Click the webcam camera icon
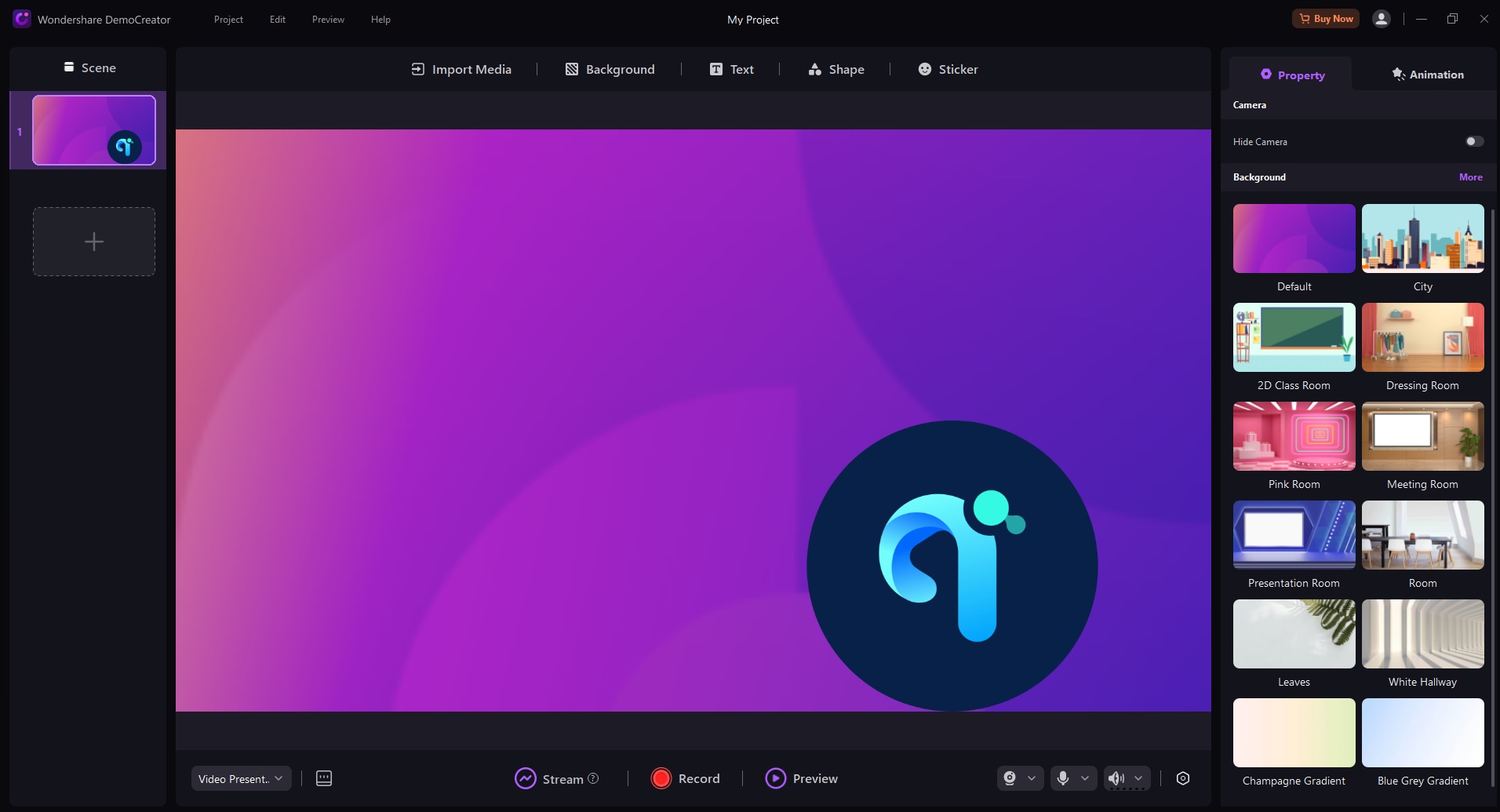 (1010, 778)
